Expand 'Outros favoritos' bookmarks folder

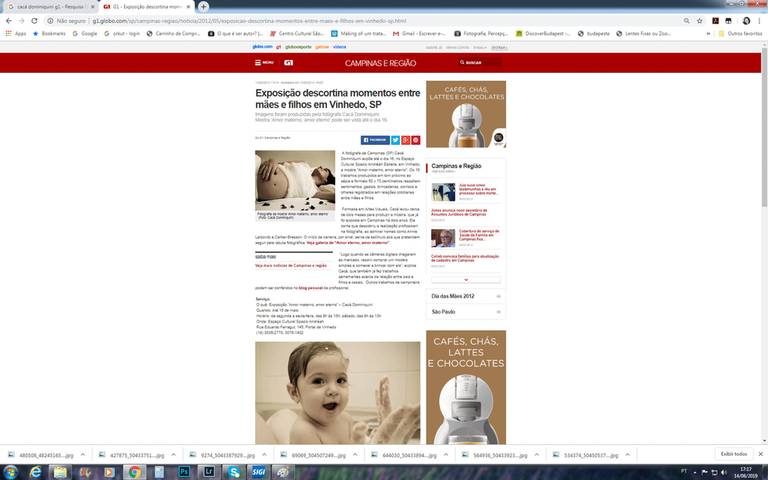(x=741, y=33)
